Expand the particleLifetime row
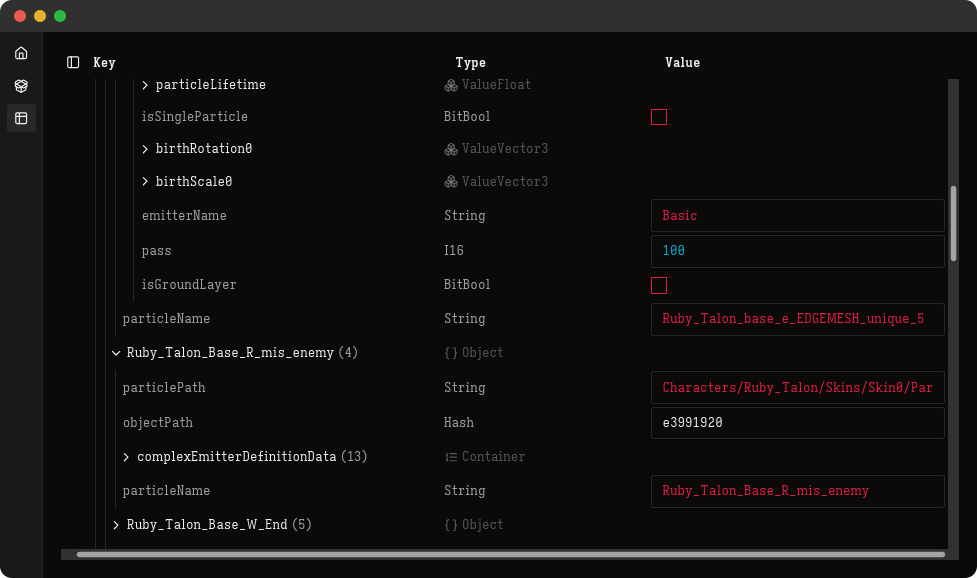 click(145, 85)
